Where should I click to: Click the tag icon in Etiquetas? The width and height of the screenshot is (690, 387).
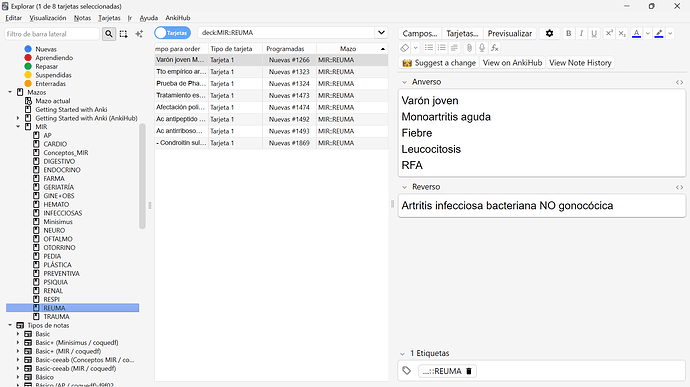coord(407,371)
